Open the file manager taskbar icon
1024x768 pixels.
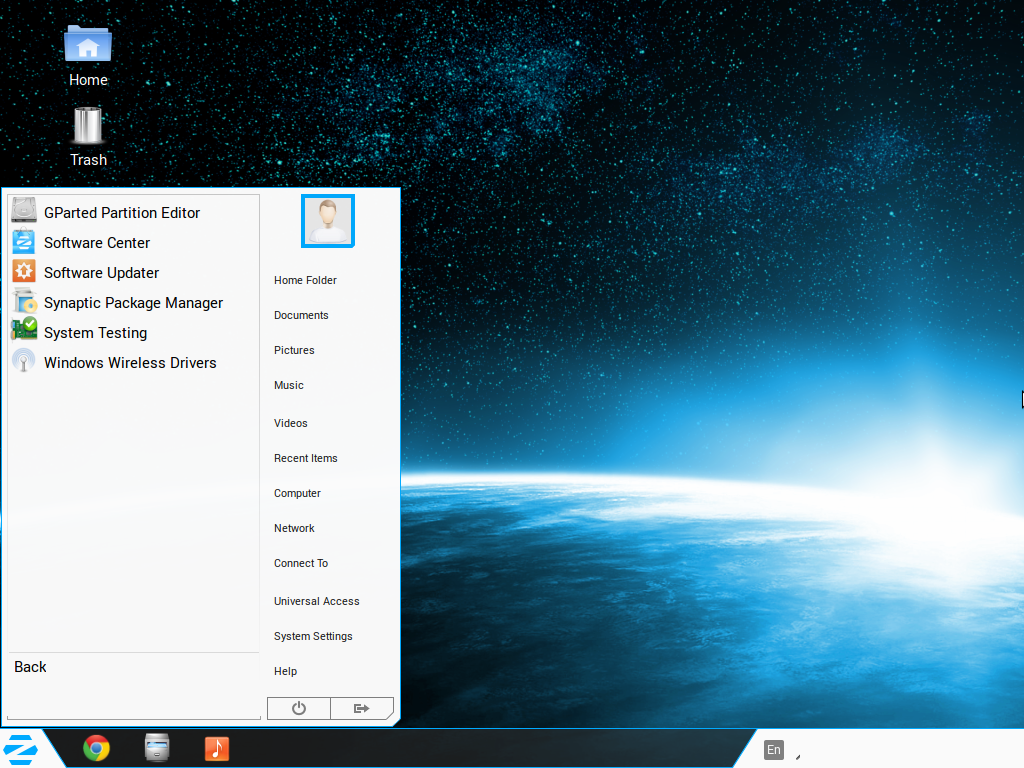tap(157, 748)
